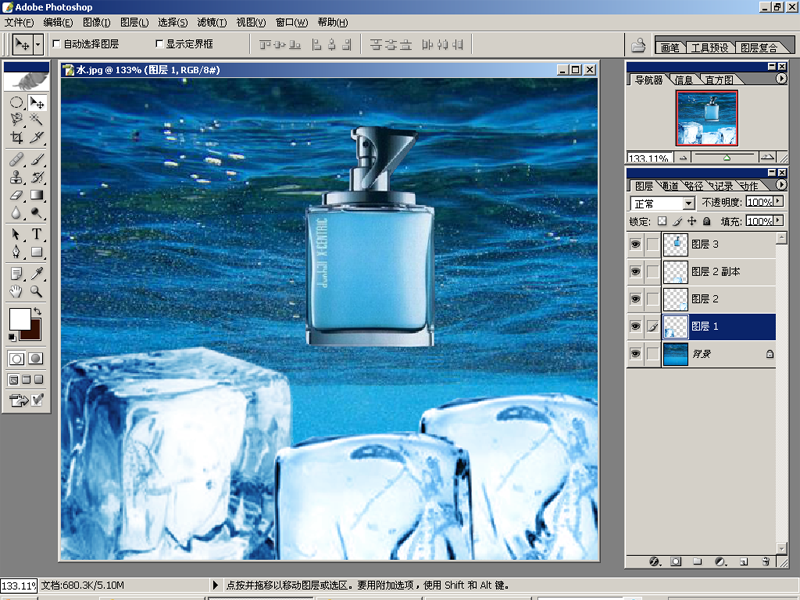
Task: Open the 不透明度 opacity slider arrow
Action: (778, 202)
